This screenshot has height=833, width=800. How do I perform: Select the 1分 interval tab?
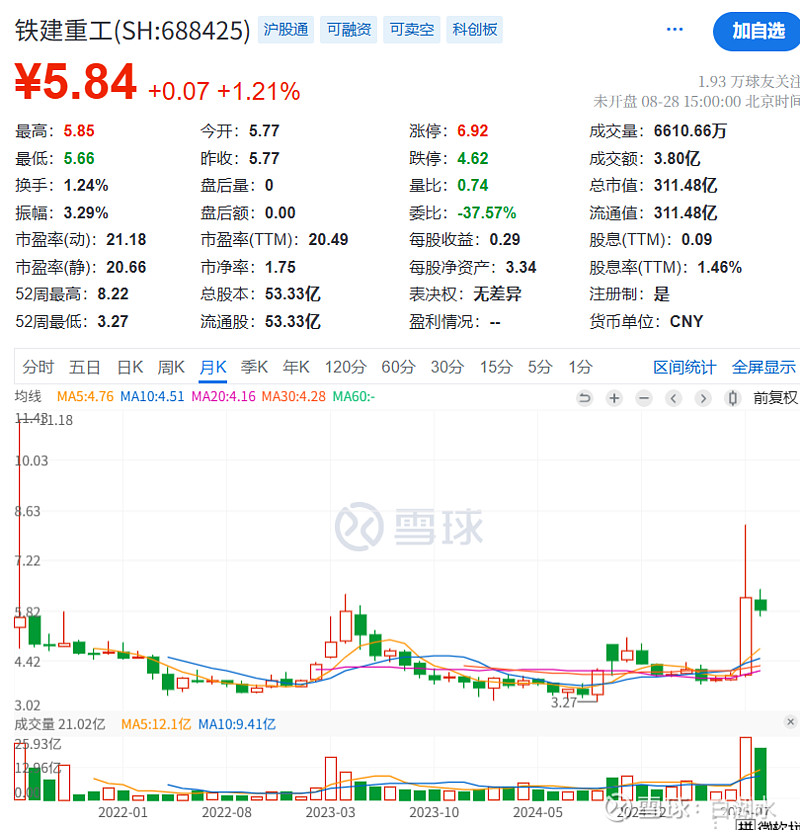[x=580, y=367]
